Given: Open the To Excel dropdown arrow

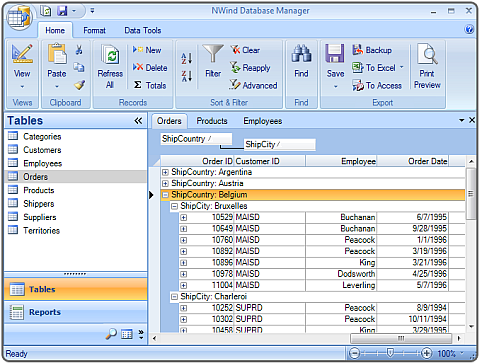Looking at the screenshot, I should click(402, 67).
